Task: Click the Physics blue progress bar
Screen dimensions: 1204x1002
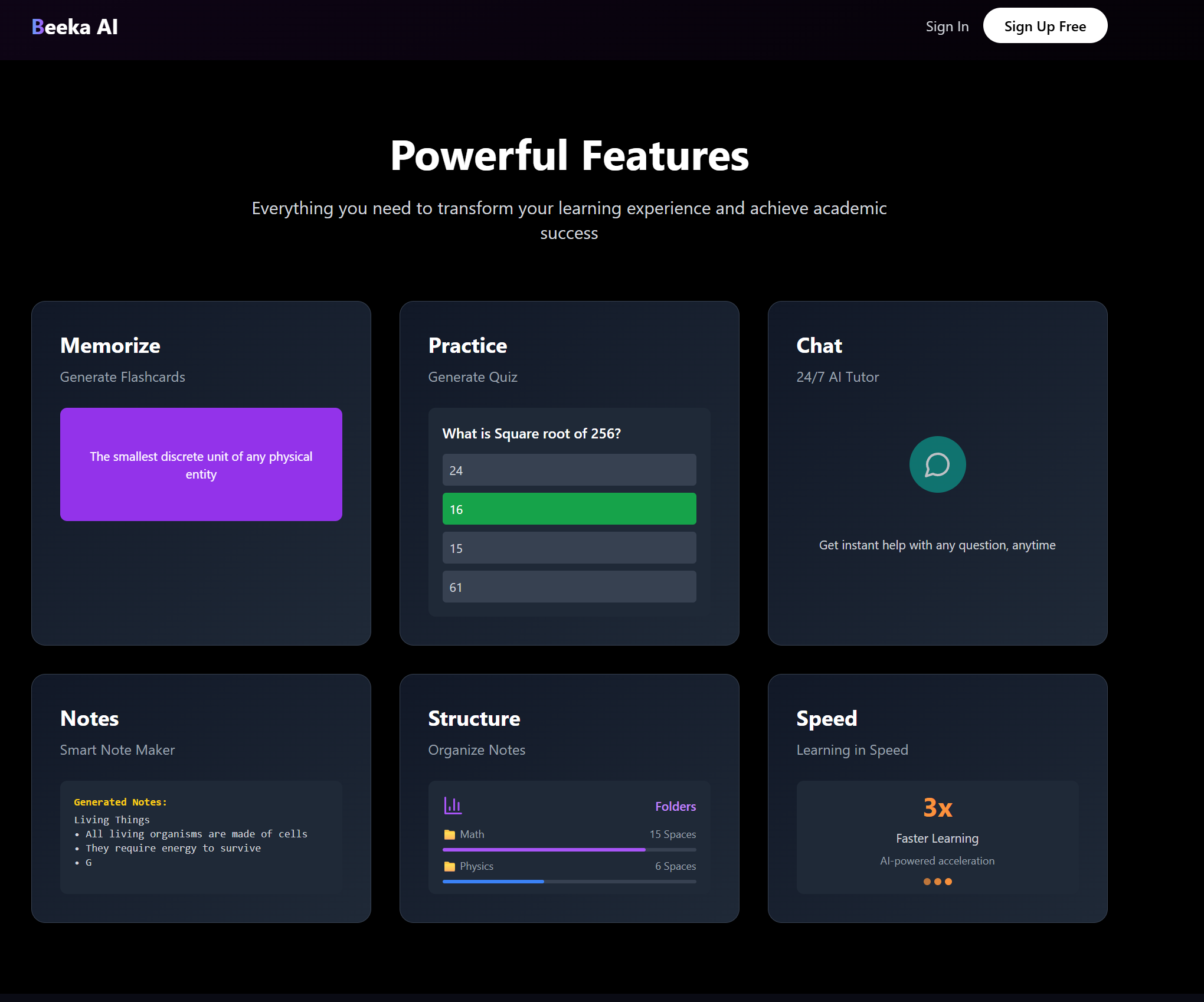Action: (493, 882)
